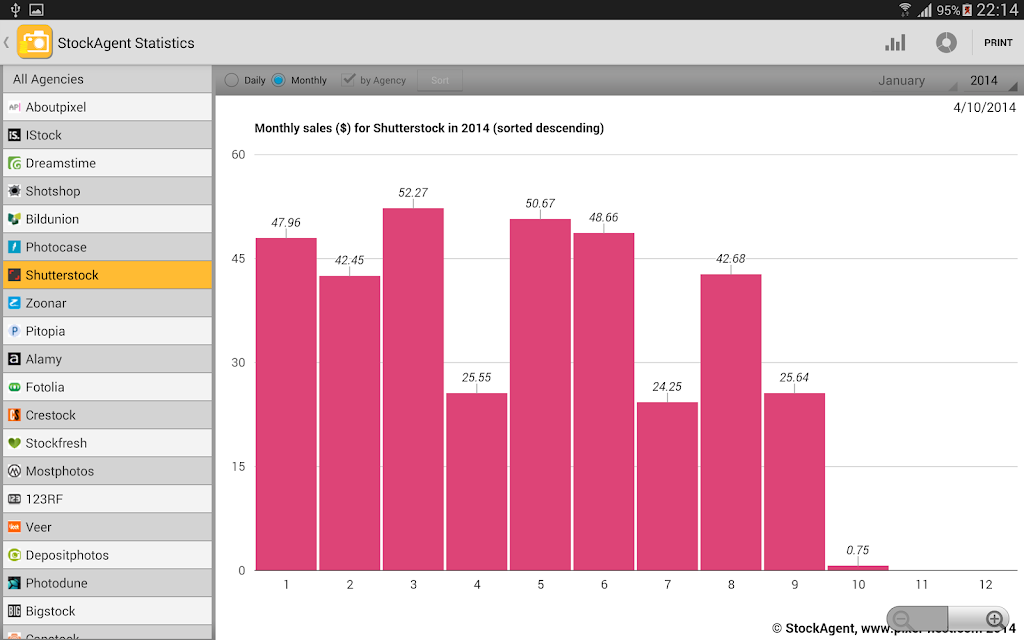Tap the StockAgent camera app icon
The image size is (1024, 640).
tap(35, 42)
